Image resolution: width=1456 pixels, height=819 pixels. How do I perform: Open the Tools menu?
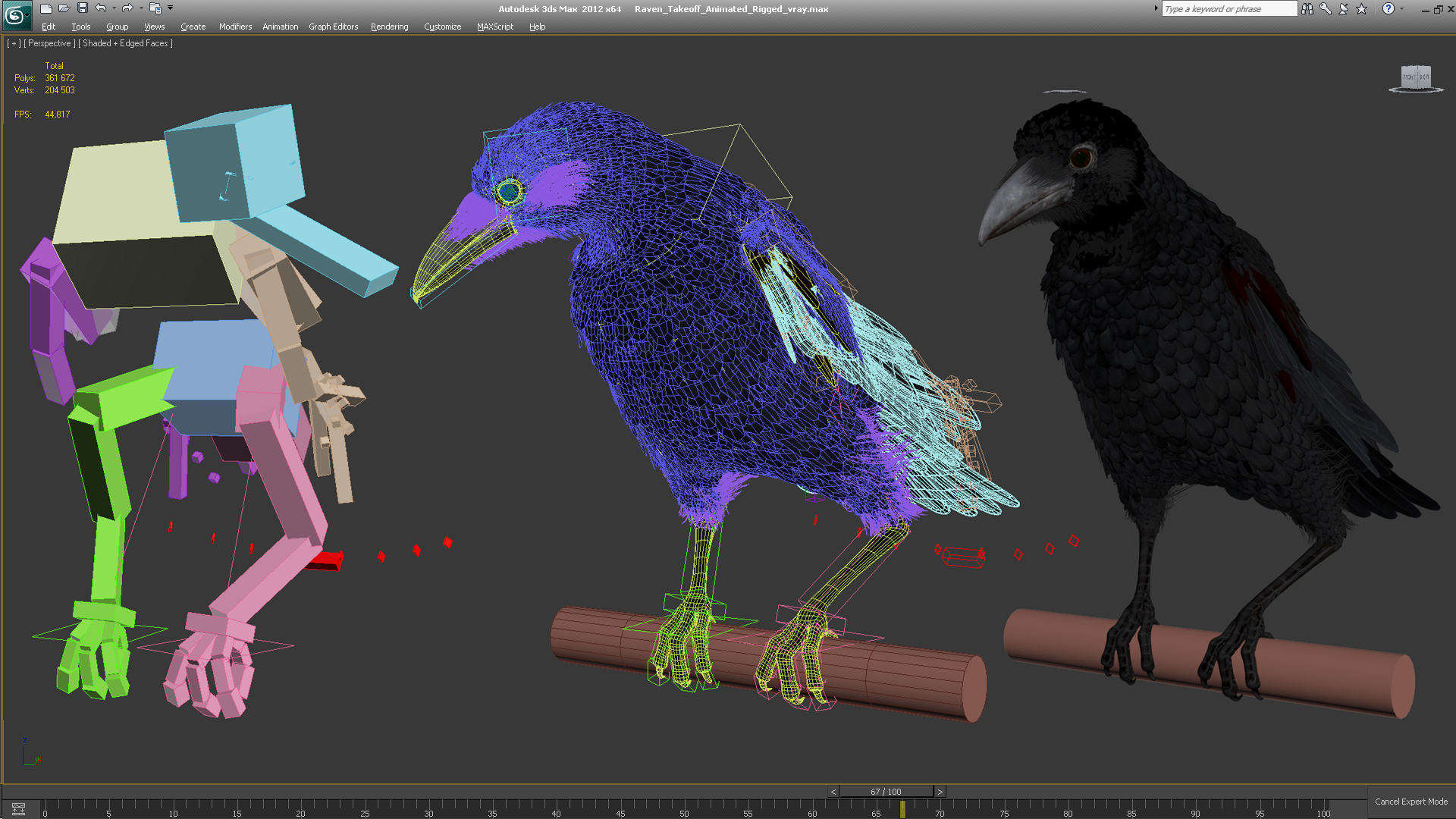tap(81, 27)
